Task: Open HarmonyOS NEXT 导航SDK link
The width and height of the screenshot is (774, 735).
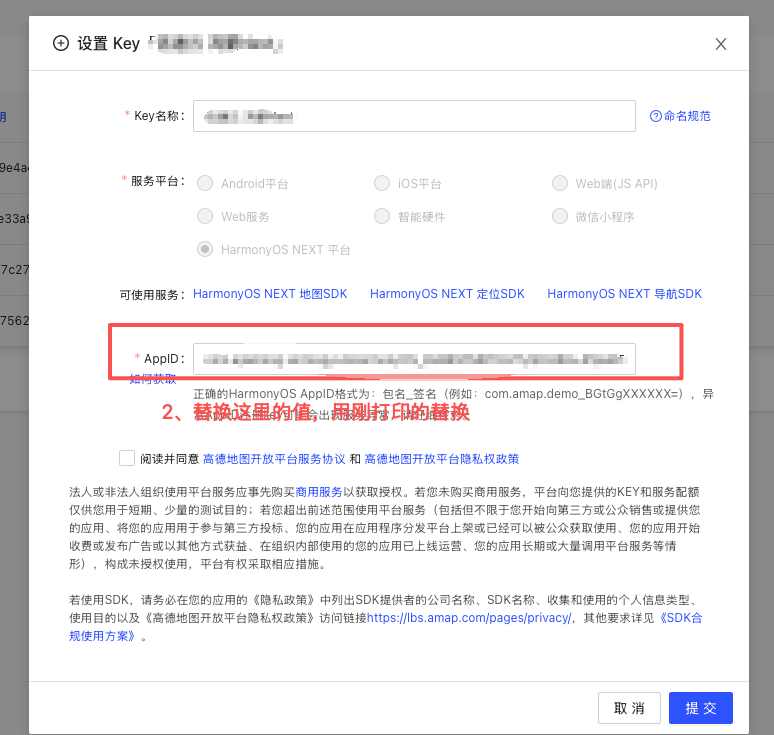Action: [624, 294]
